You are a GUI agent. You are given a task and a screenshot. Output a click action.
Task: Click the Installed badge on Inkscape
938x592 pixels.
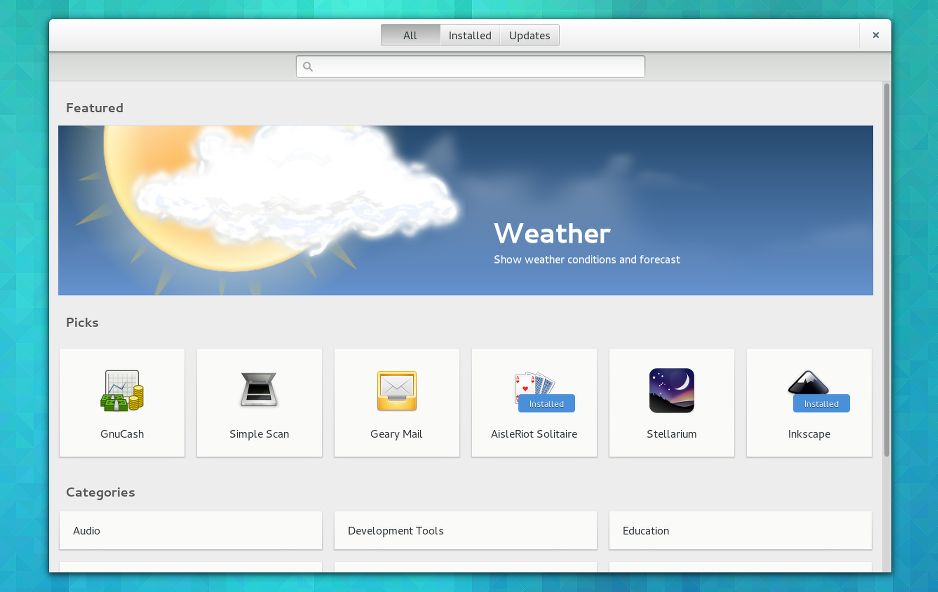[820, 404]
